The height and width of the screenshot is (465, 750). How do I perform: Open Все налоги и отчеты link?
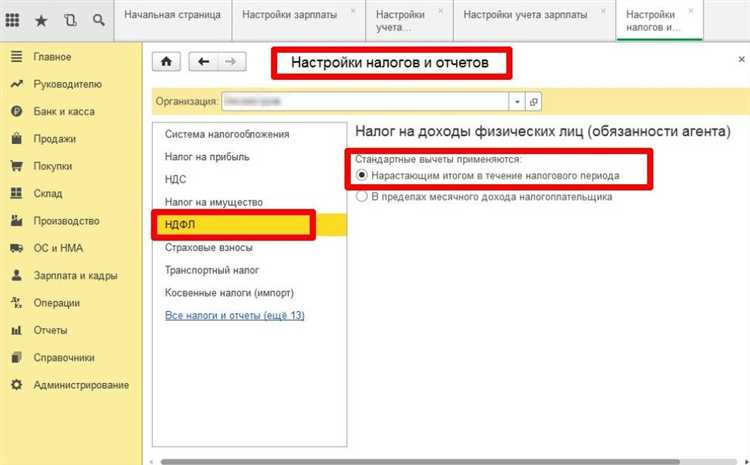pyautogui.click(x=234, y=315)
